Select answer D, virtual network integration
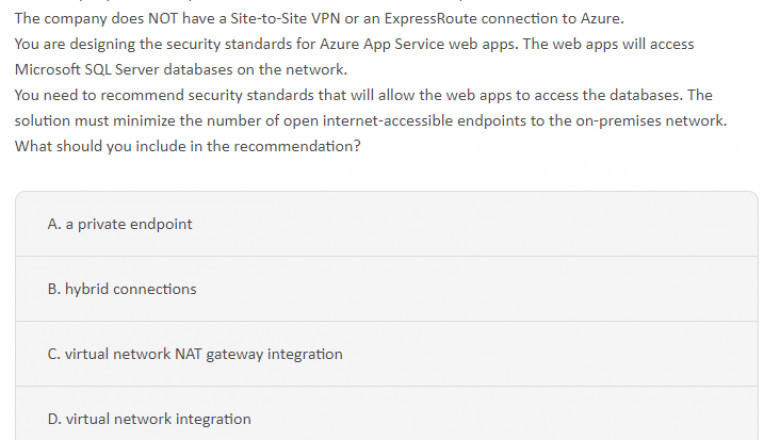Image resolution: width=780 pixels, height=440 pixels. click(x=387, y=414)
